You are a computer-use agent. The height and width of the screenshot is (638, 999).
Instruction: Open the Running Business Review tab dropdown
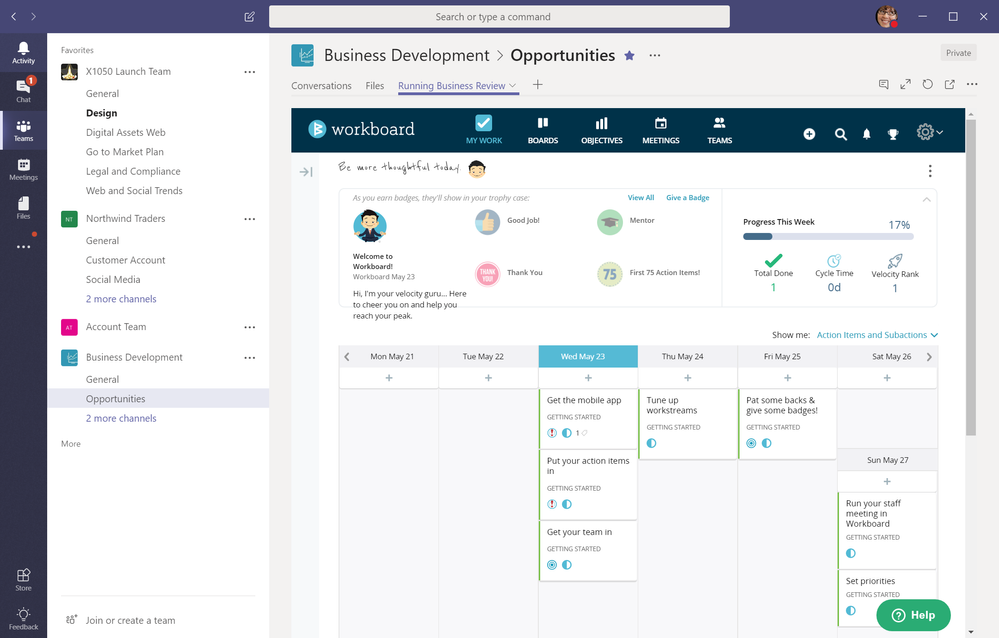[512, 85]
